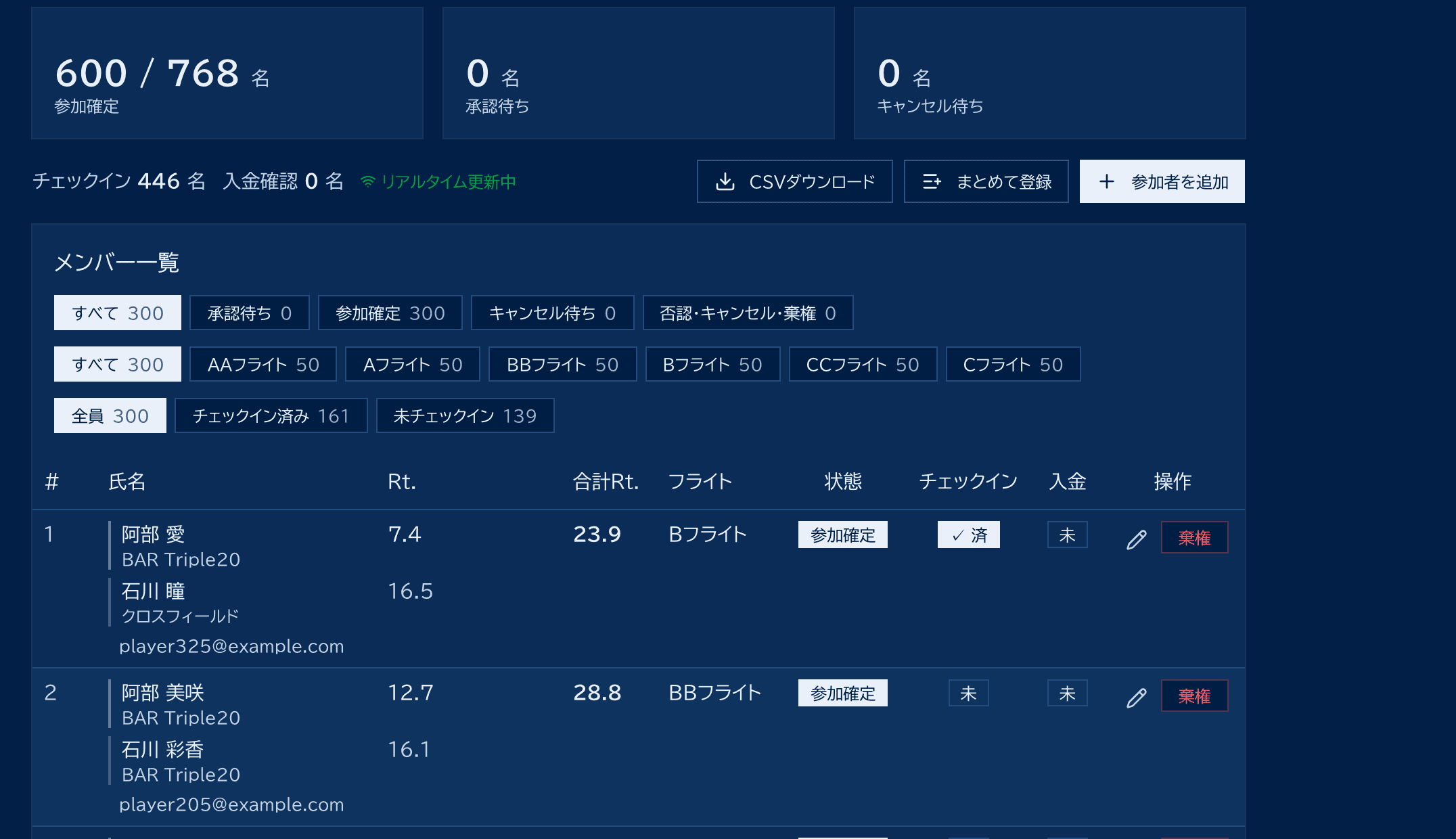Image resolution: width=1456 pixels, height=839 pixels.
Task: Filter by キャンセル待ち 0
Action: tap(552, 313)
